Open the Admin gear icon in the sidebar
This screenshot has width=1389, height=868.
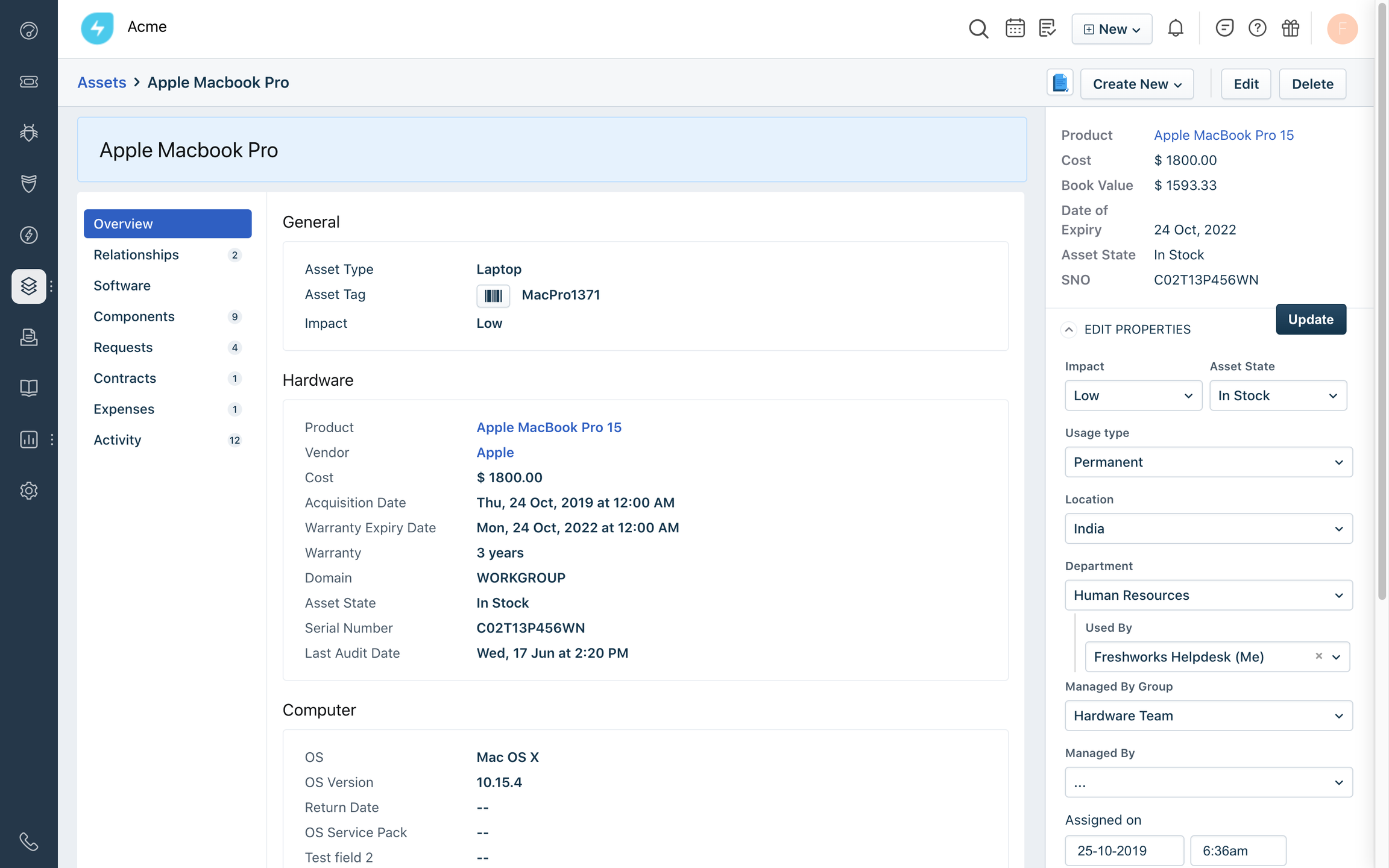click(x=28, y=490)
